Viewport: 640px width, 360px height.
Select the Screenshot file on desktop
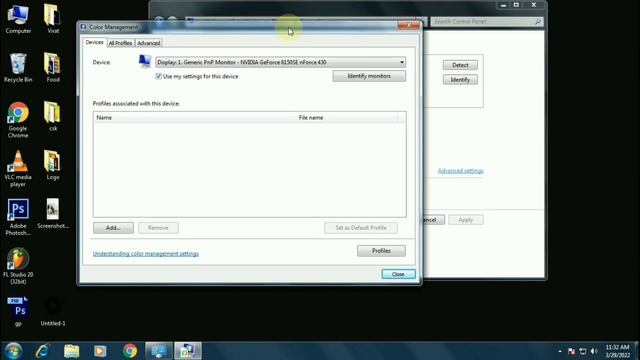click(x=53, y=213)
